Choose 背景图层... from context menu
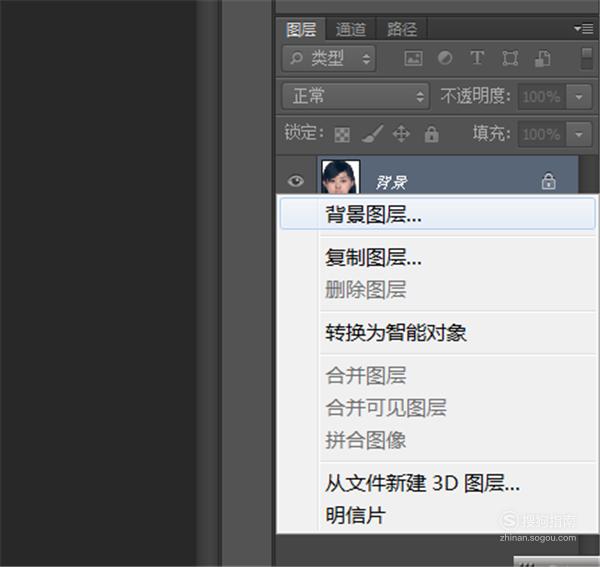Viewport: 600px width, 567px height. coord(438,215)
